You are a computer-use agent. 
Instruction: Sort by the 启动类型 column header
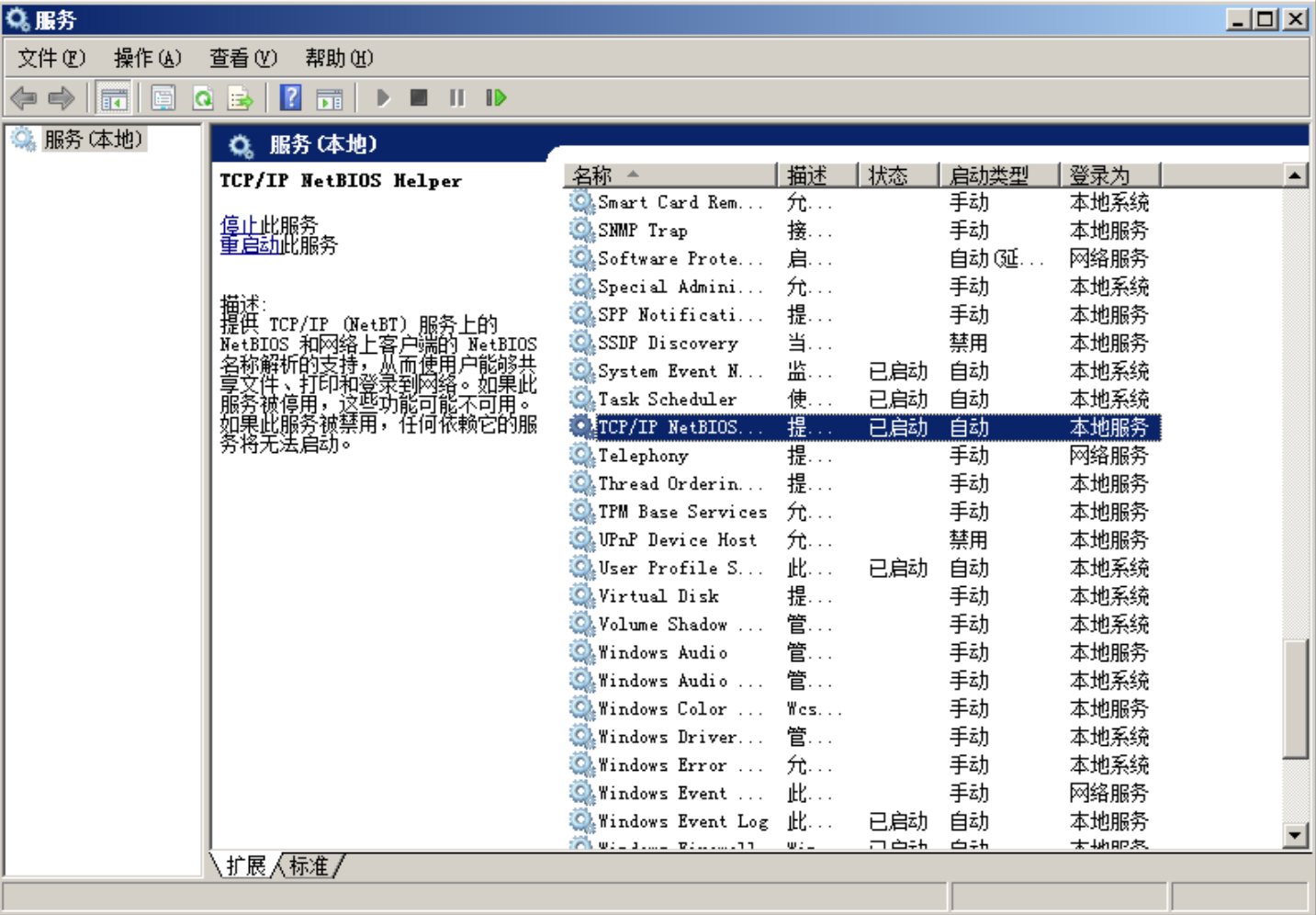[997, 175]
